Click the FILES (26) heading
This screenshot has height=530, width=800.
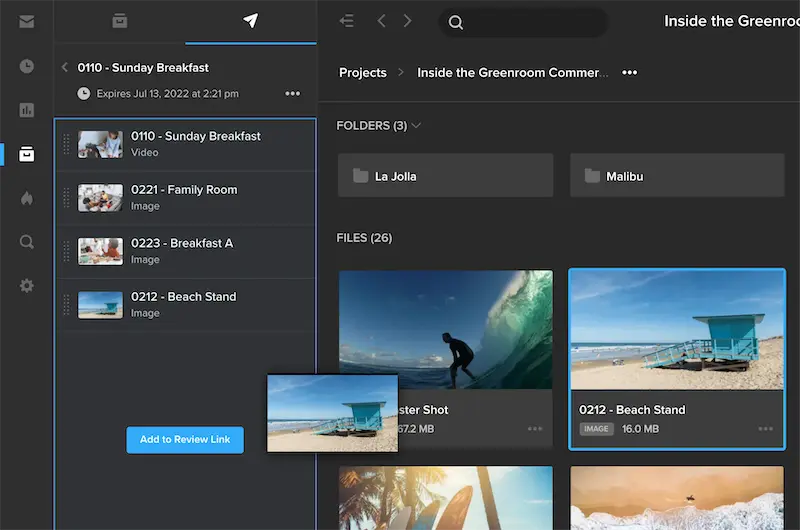[x=364, y=238]
